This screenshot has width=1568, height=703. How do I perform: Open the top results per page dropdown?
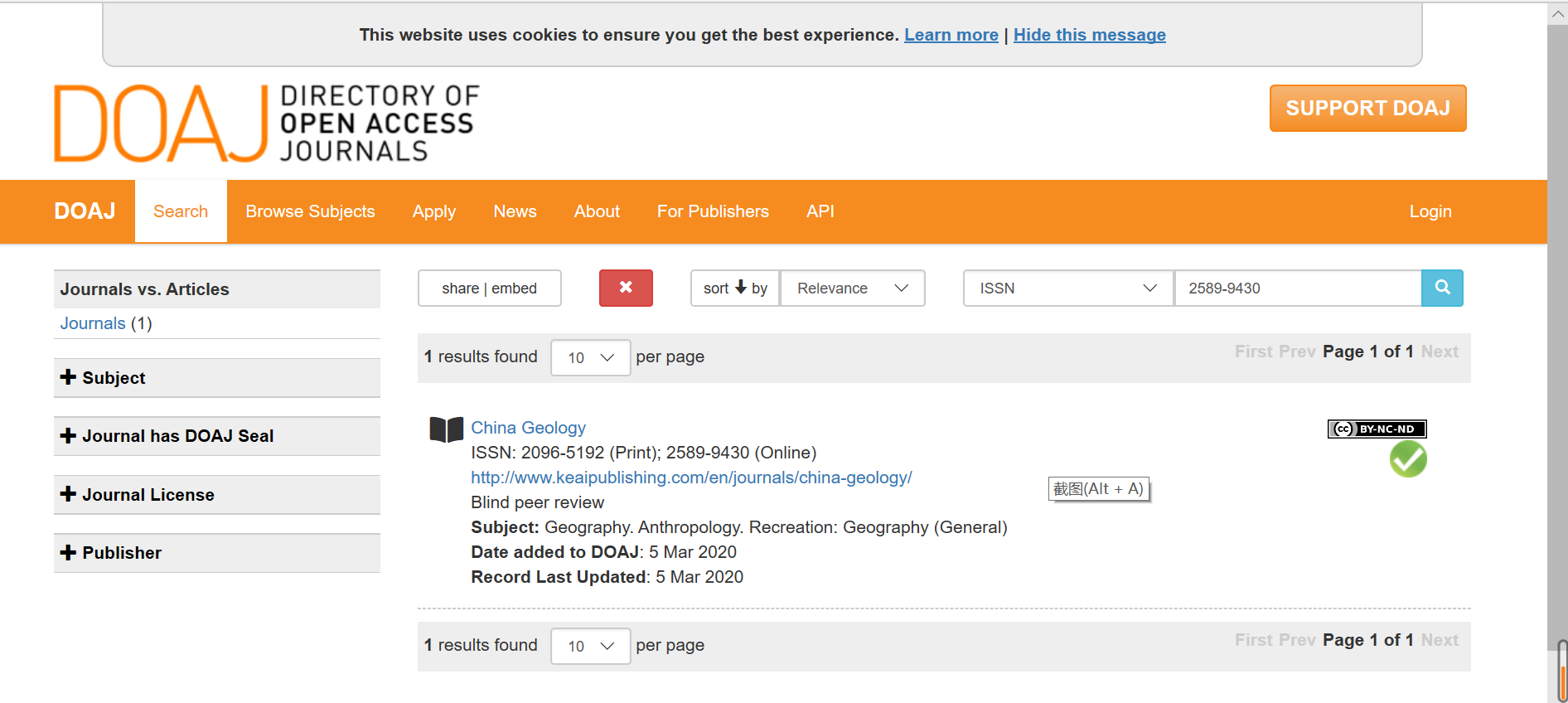point(590,357)
